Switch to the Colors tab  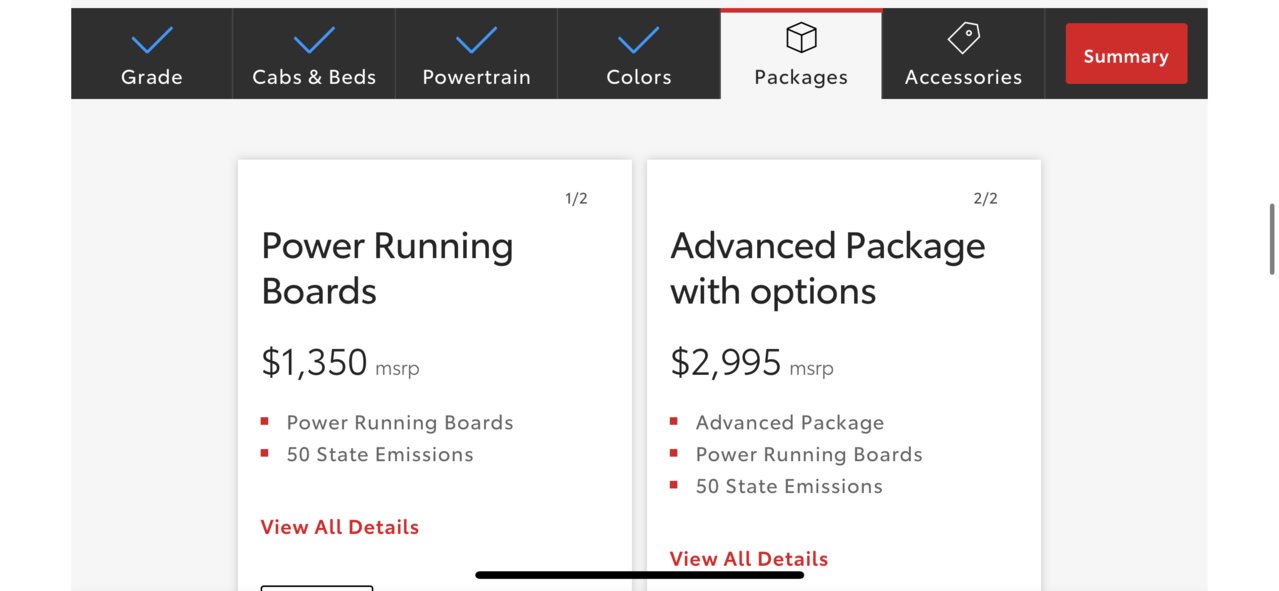(x=638, y=54)
